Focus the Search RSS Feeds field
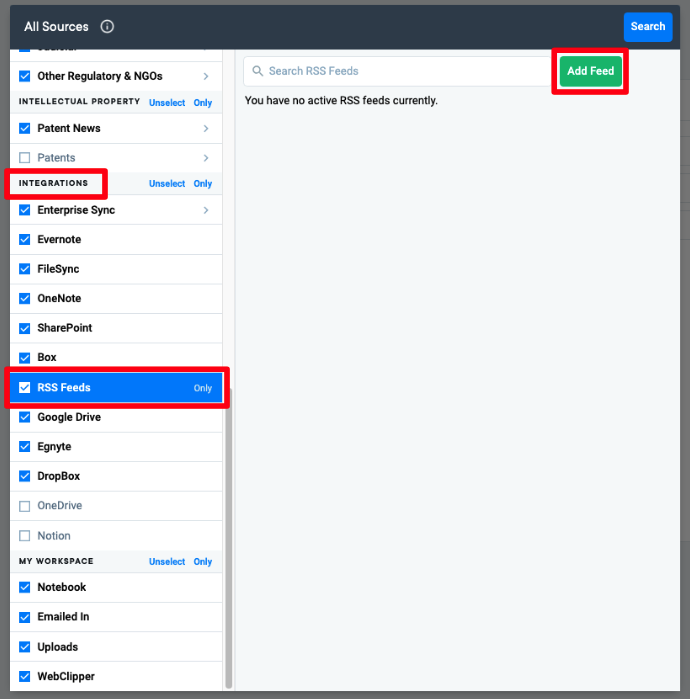This screenshot has height=699, width=690. pyautogui.click(x=400, y=71)
